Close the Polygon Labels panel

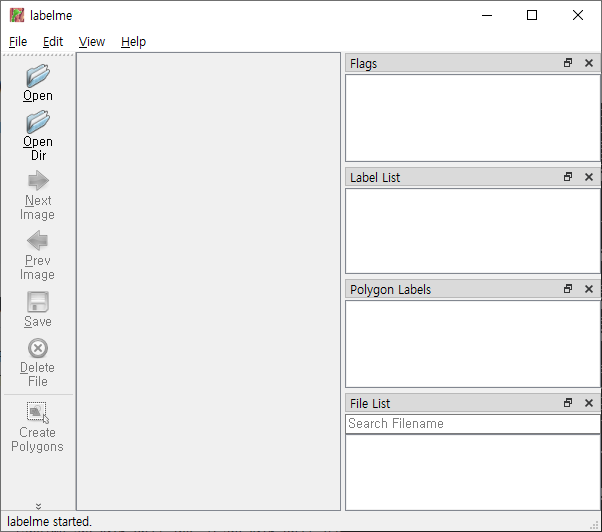click(x=589, y=289)
